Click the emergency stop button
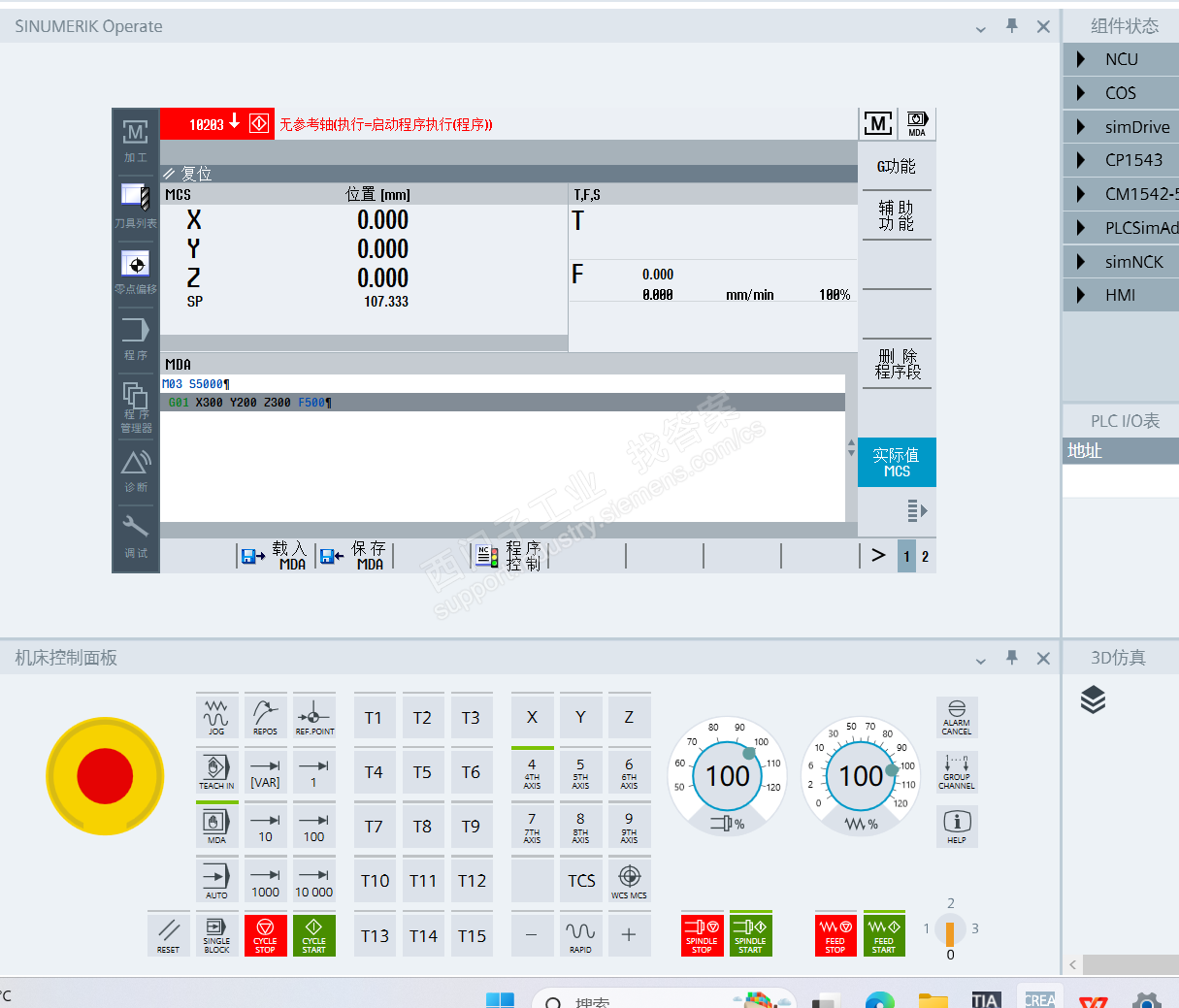Screen dimensions: 1179x1008 [105, 776]
